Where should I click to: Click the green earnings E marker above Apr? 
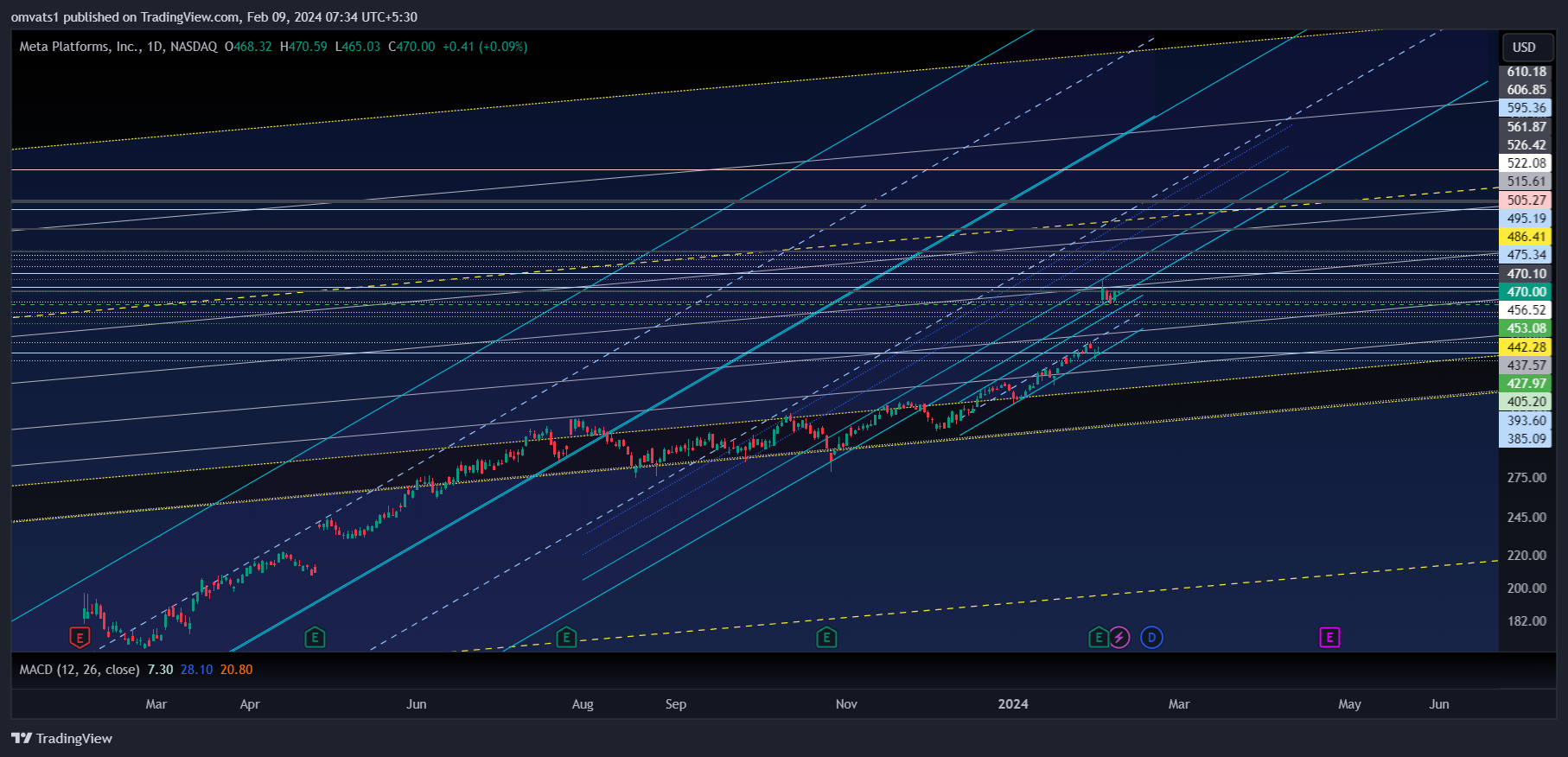(315, 638)
